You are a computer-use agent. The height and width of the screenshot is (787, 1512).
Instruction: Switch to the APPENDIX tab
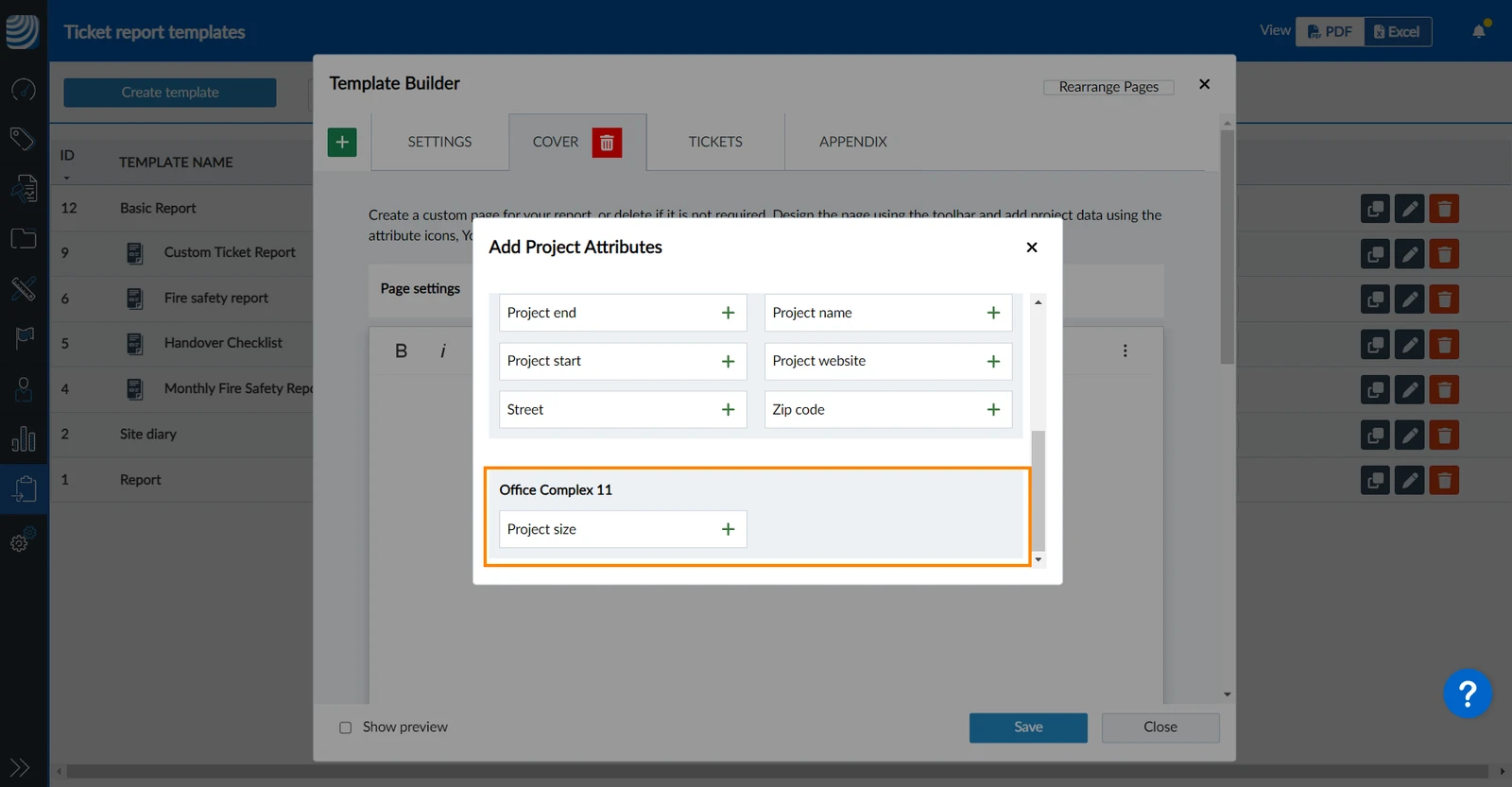[x=853, y=142]
